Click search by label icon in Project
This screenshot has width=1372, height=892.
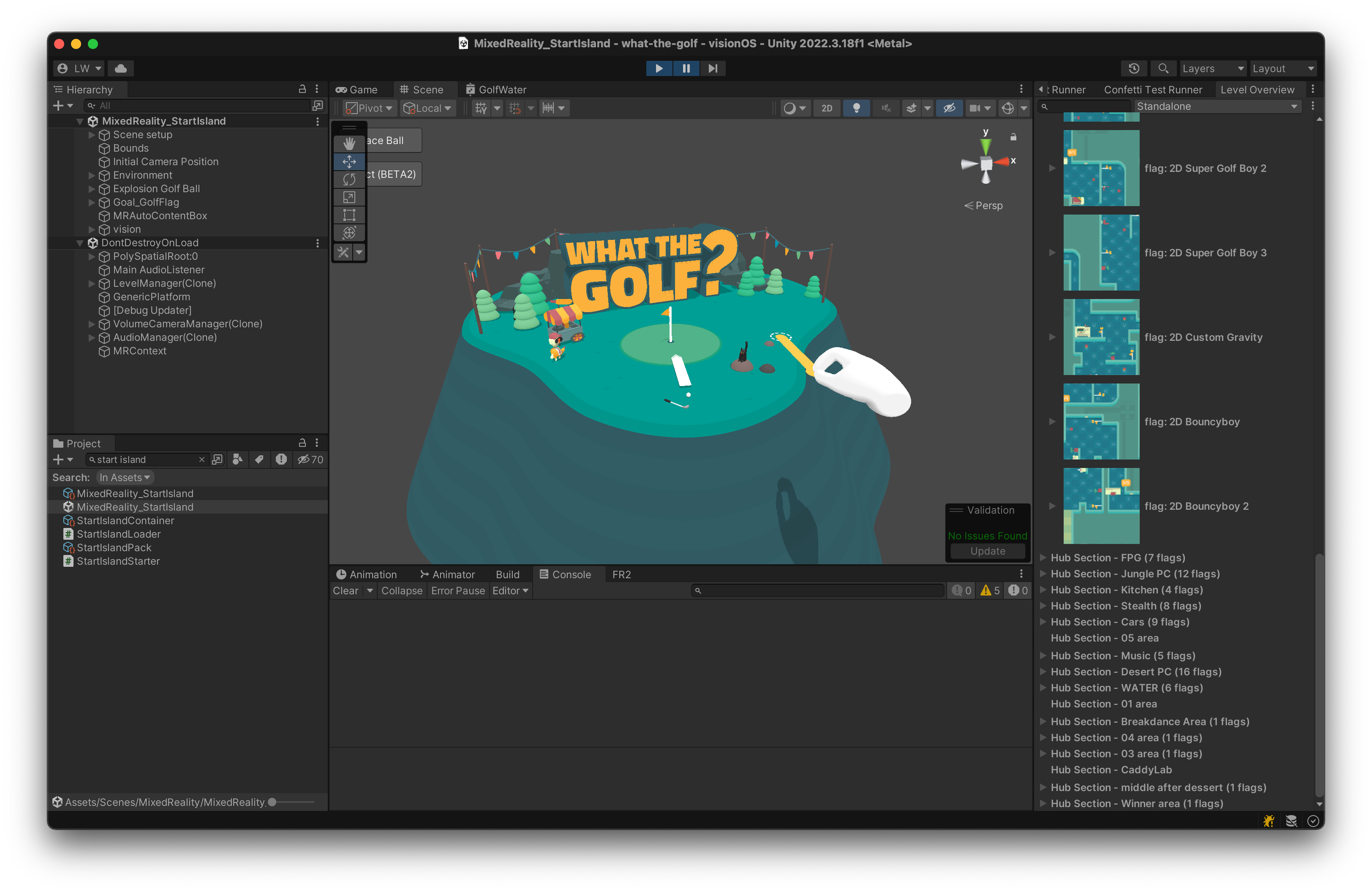[260, 459]
